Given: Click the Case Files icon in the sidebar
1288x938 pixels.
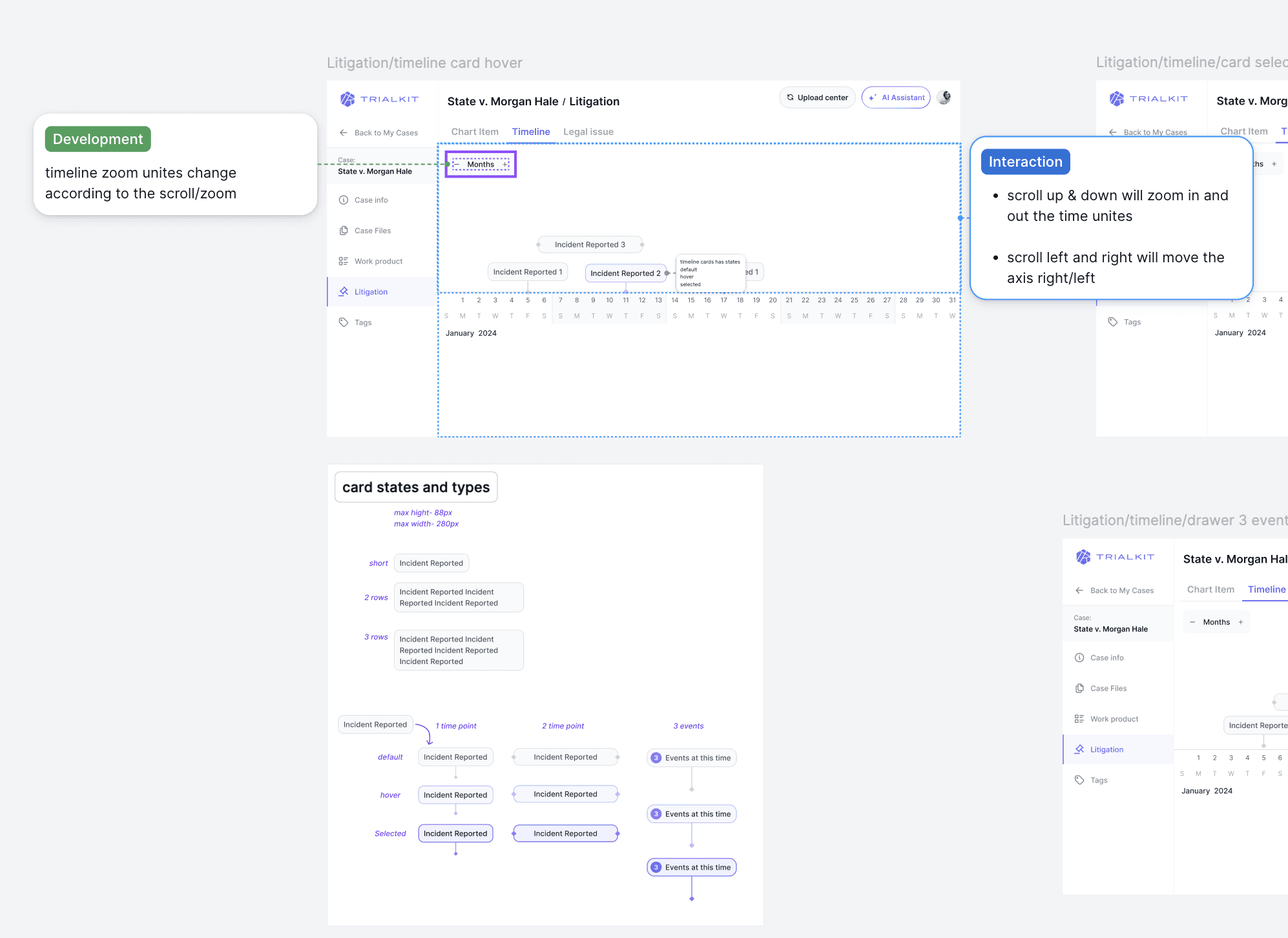Looking at the screenshot, I should pos(344,231).
